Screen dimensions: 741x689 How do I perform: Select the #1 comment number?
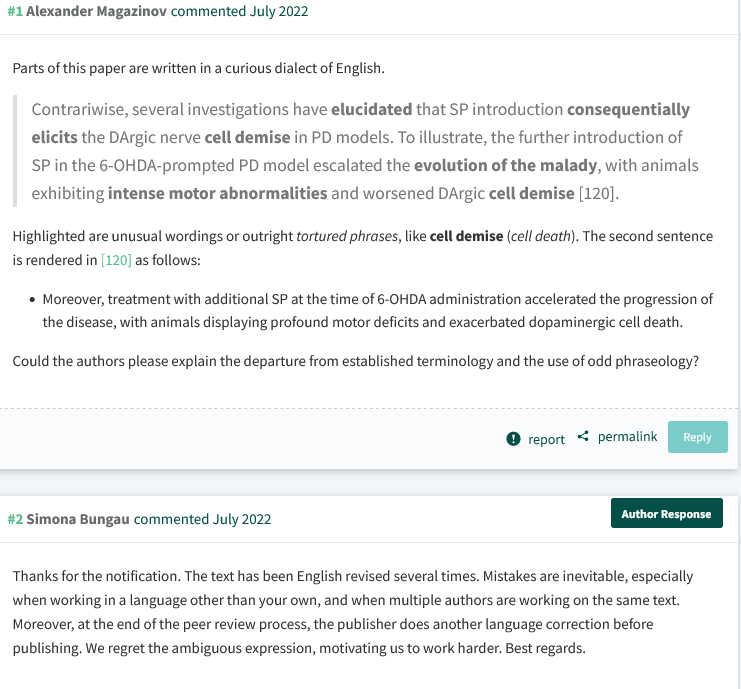(x=15, y=12)
